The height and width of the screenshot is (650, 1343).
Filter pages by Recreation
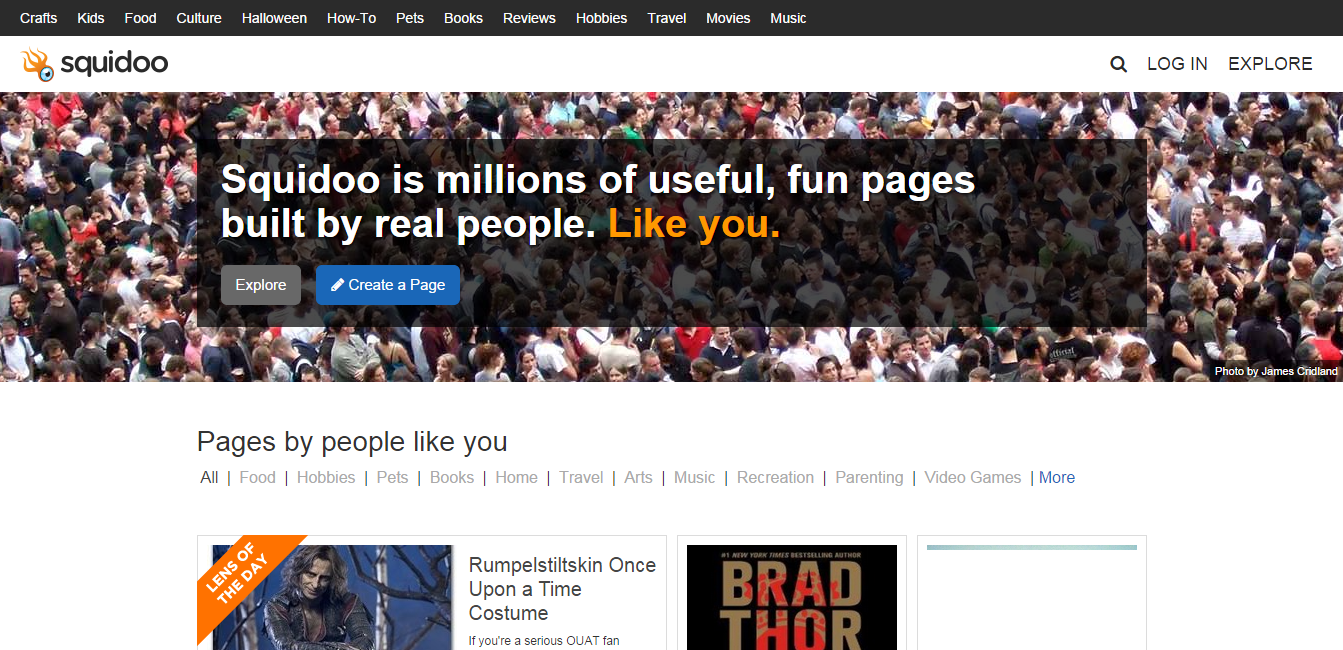(775, 477)
